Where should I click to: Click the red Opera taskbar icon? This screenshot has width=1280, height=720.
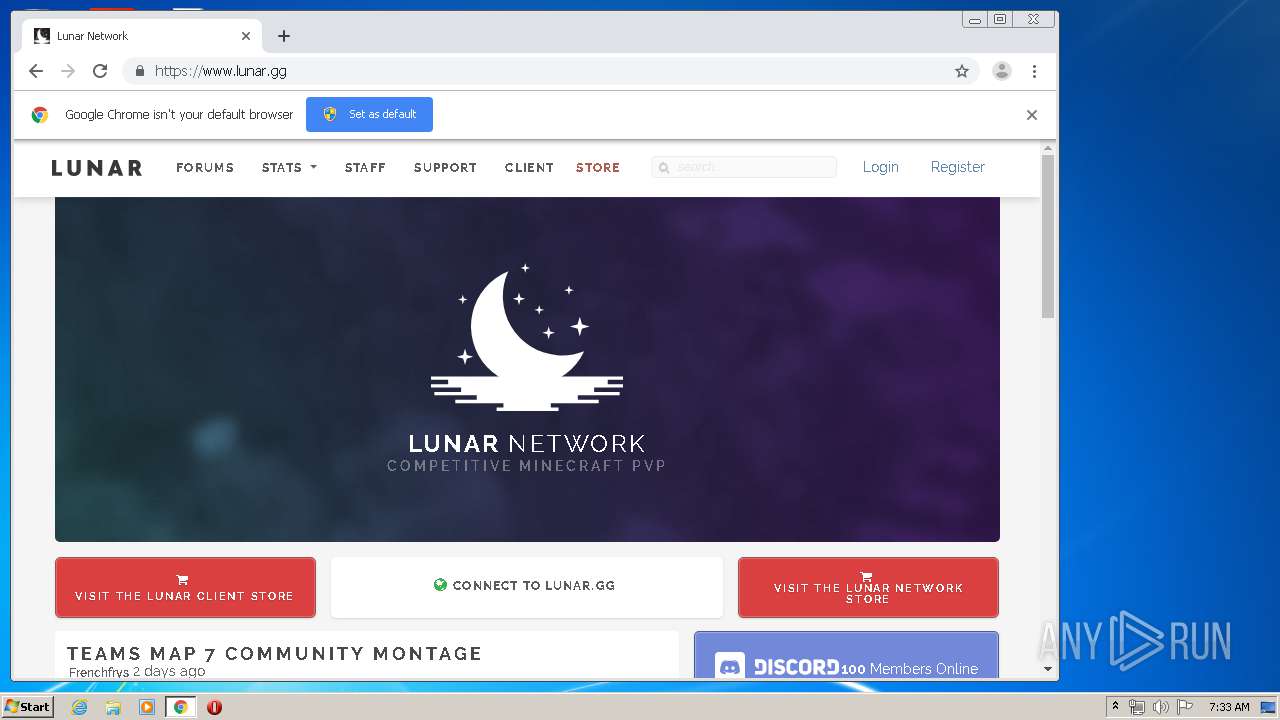(x=214, y=707)
